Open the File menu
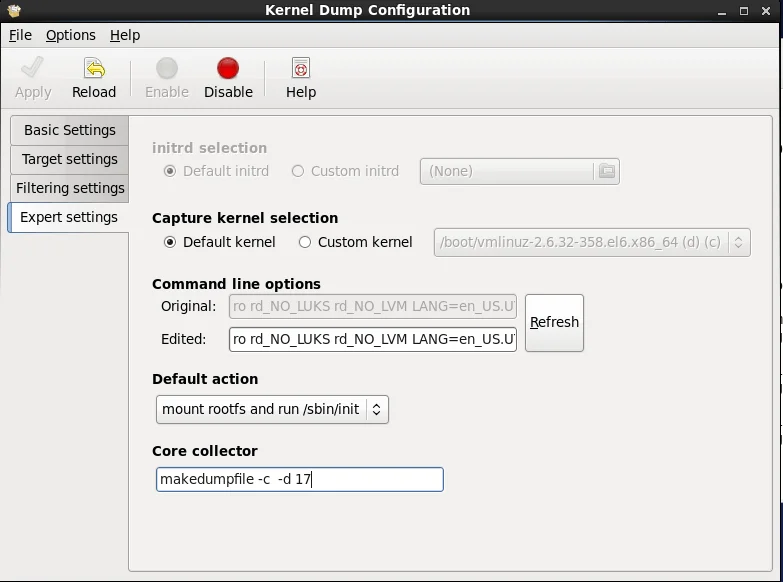Viewport: 783px width, 582px height. pos(20,35)
